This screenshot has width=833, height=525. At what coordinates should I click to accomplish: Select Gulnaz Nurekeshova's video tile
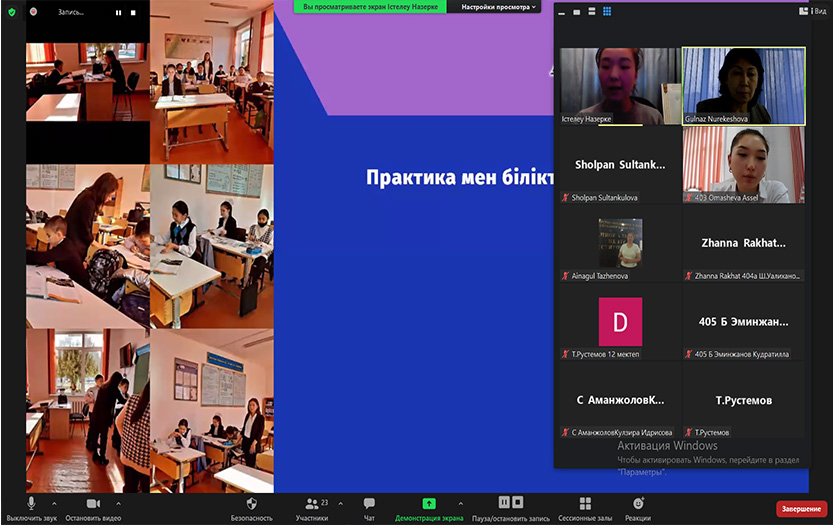743,86
